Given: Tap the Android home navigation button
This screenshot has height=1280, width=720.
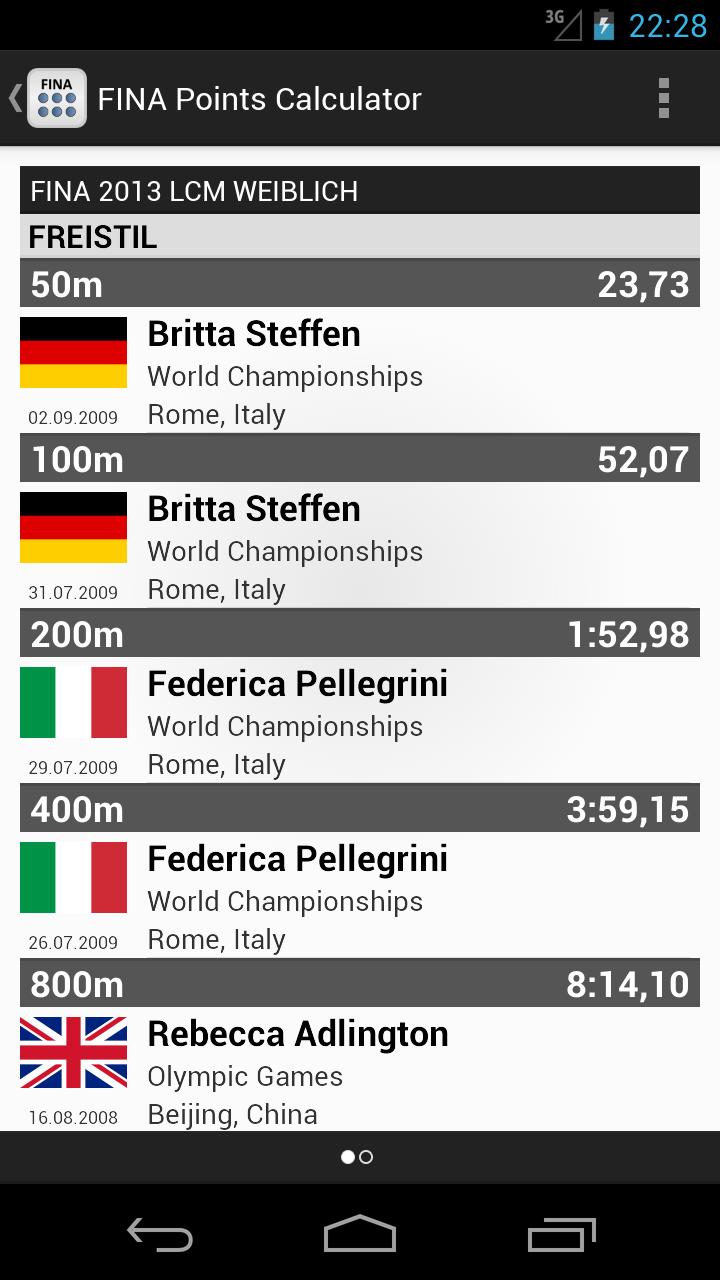Looking at the screenshot, I should click(360, 1234).
